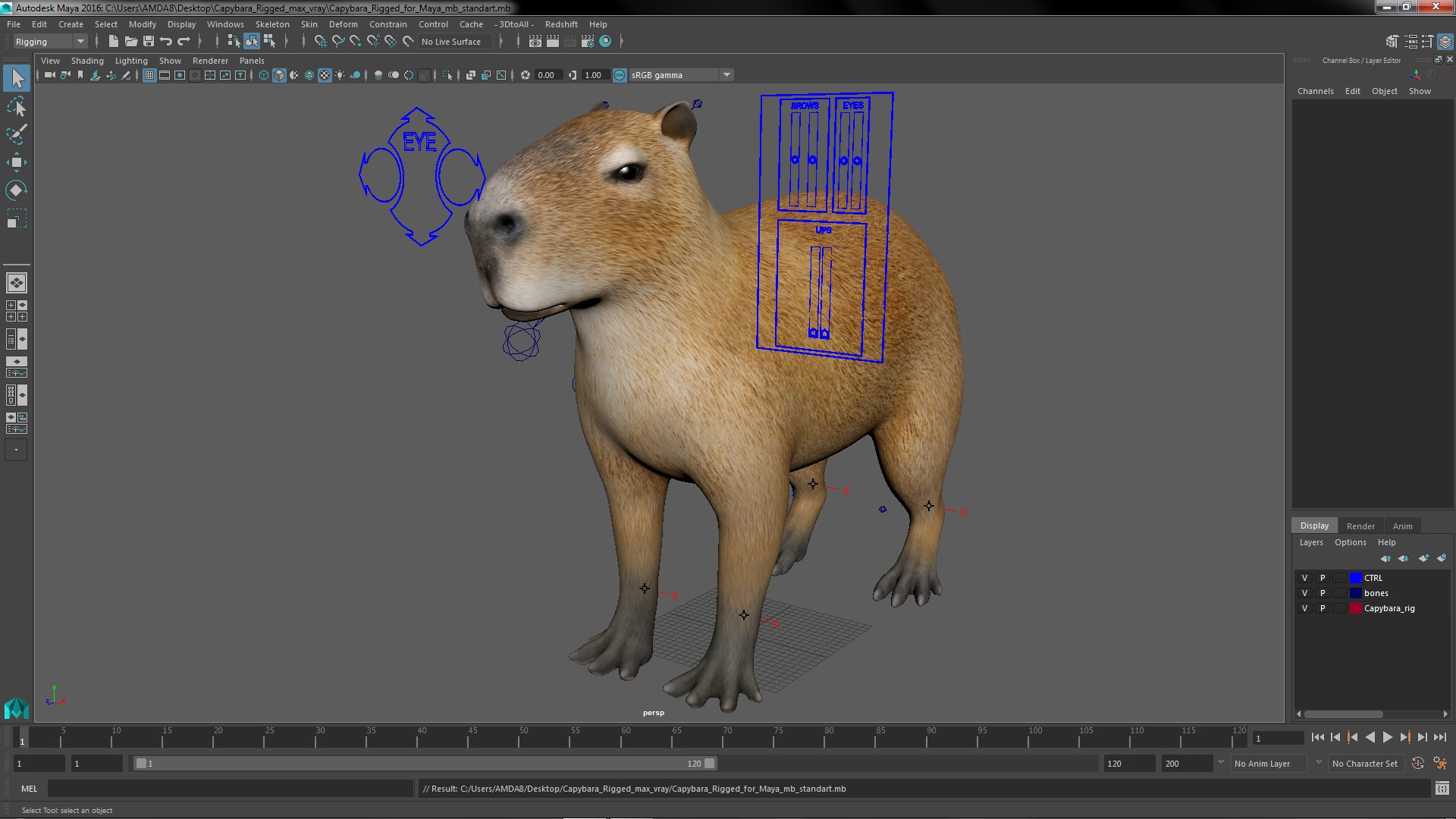The image size is (1456, 819).
Task: Move selected layer up
Action: (1385, 558)
